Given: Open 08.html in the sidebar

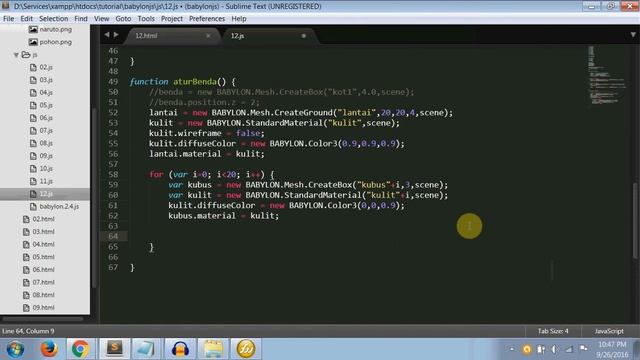Looking at the screenshot, I should click(x=43, y=295).
